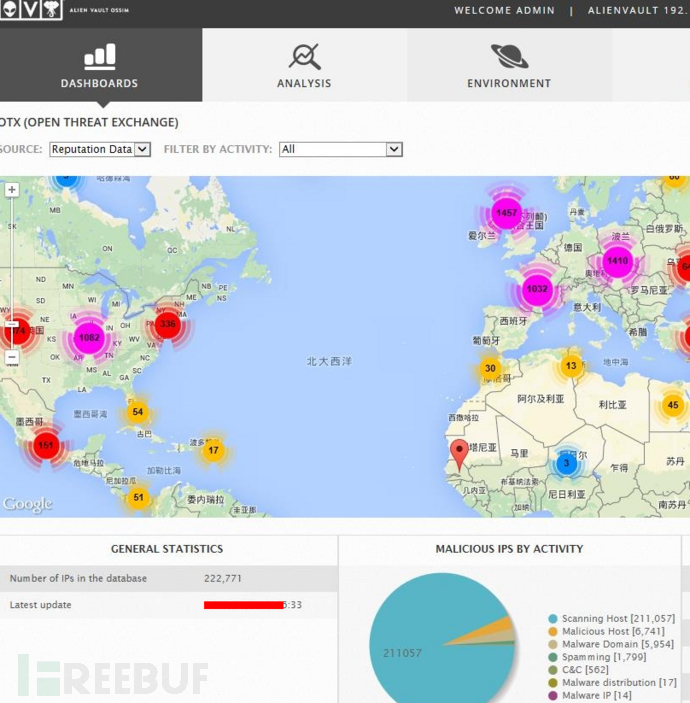Zoom out on the map
Screen dimensions: 690x703
point(12,357)
